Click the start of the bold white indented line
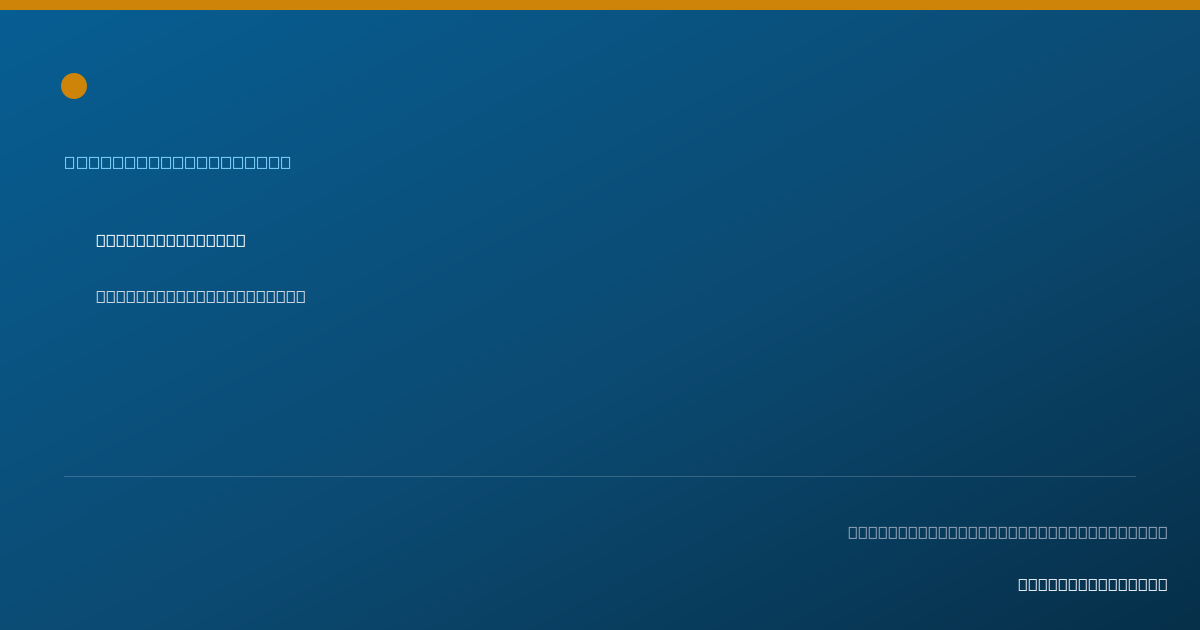 click(x=101, y=240)
